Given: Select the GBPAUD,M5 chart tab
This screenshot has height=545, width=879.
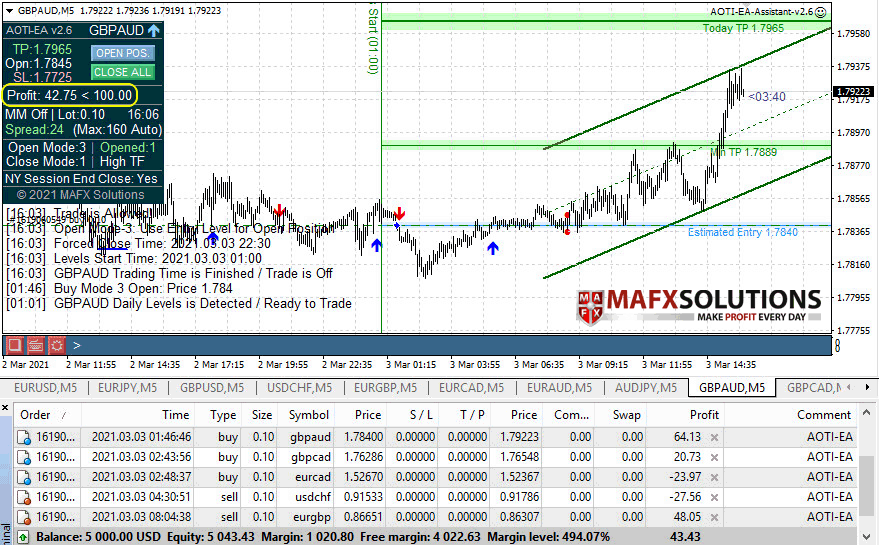Looking at the screenshot, I should click(x=732, y=387).
